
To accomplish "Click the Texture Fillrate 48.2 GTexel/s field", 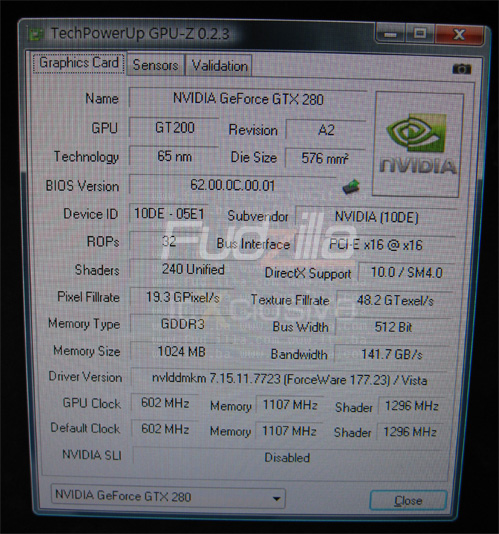I will (395, 301).
